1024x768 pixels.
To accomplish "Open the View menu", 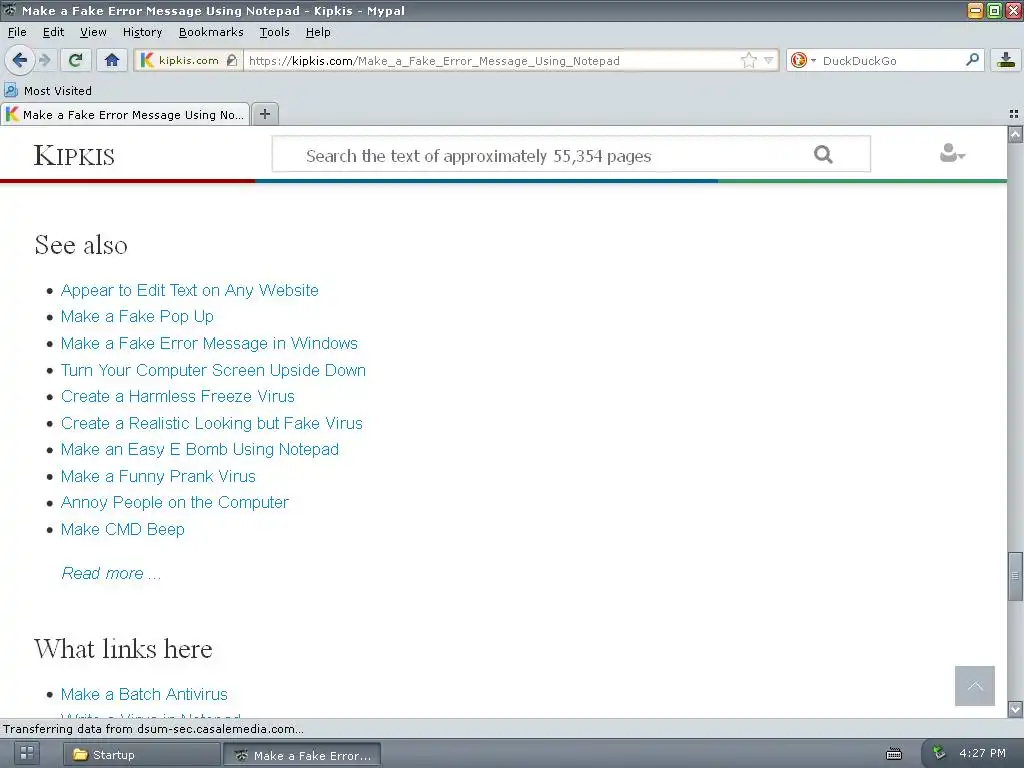I will 93,32.
